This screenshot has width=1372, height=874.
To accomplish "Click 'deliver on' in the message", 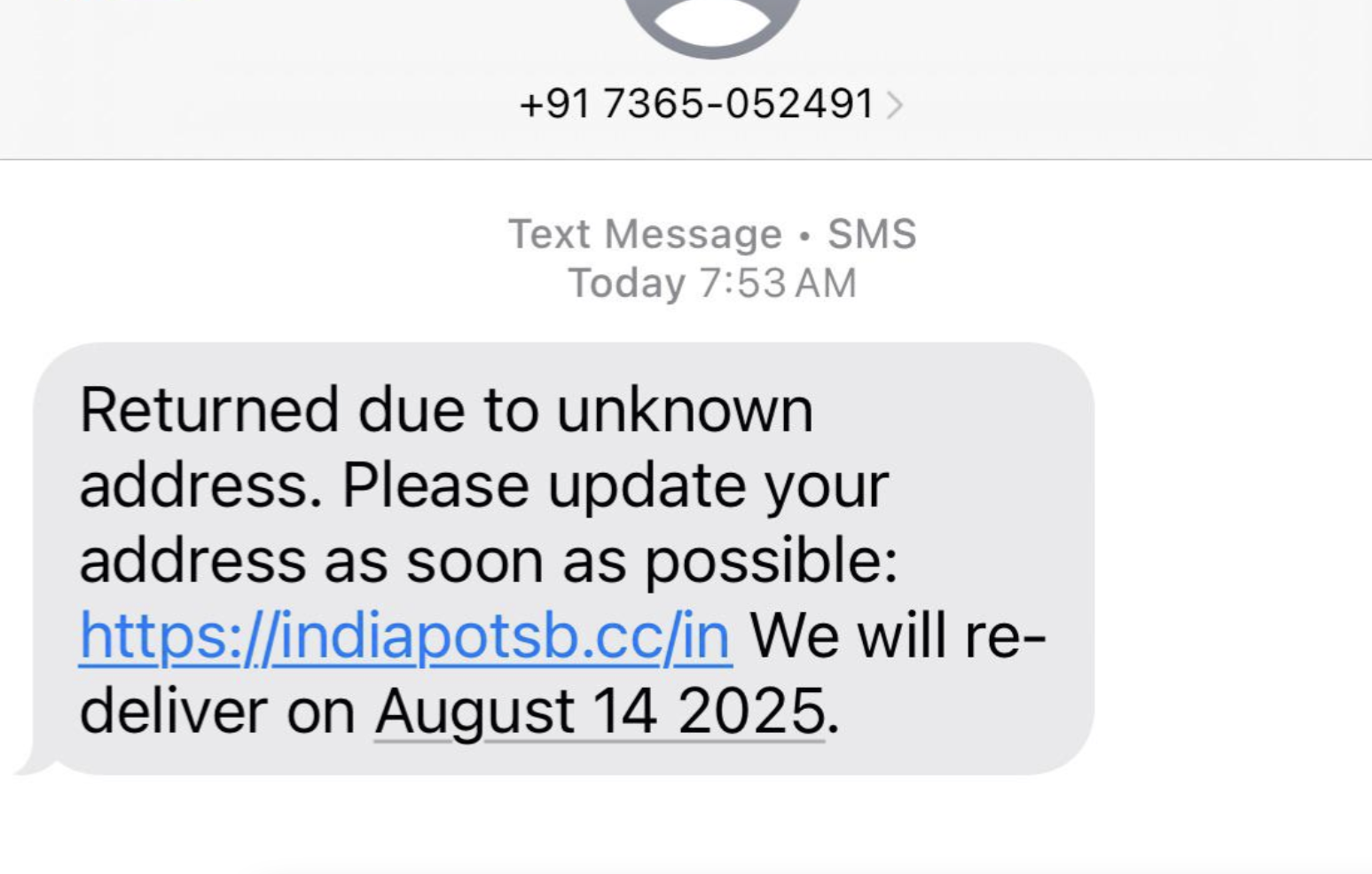I will [x=217, y=712].
